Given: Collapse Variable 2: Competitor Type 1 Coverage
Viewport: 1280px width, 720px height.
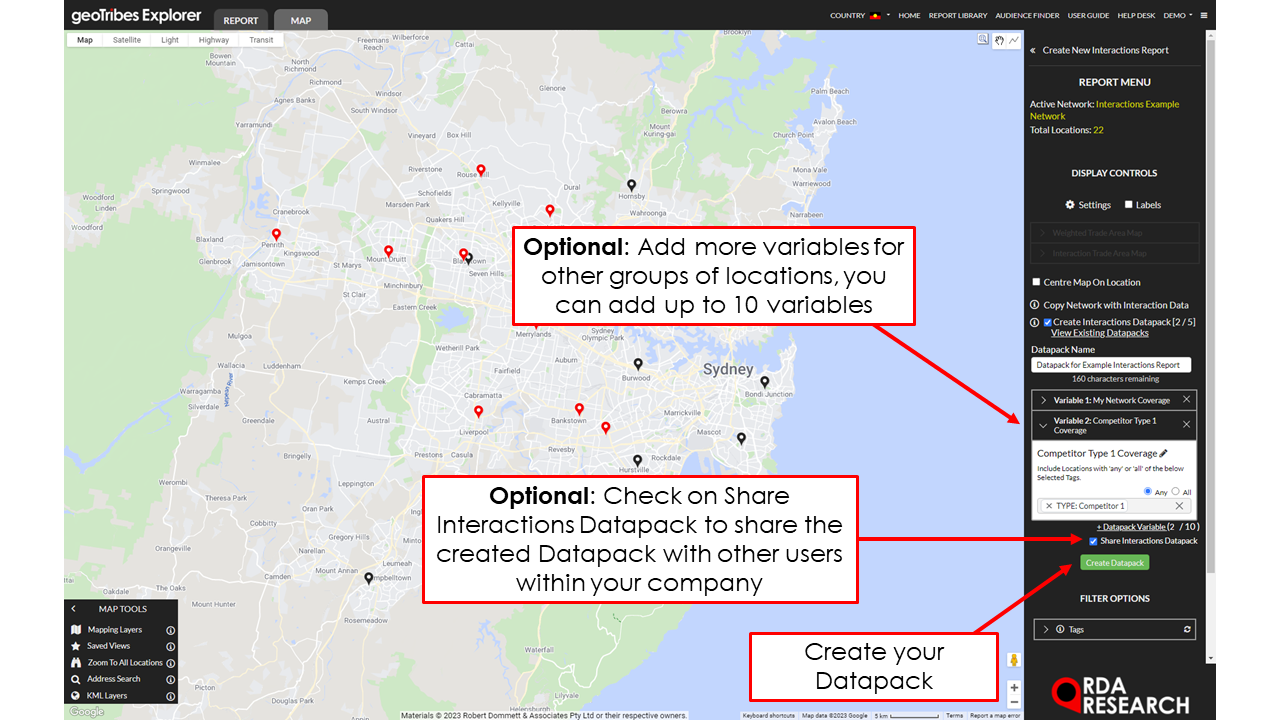Looking at the screenshot, I should (1044, 425).
